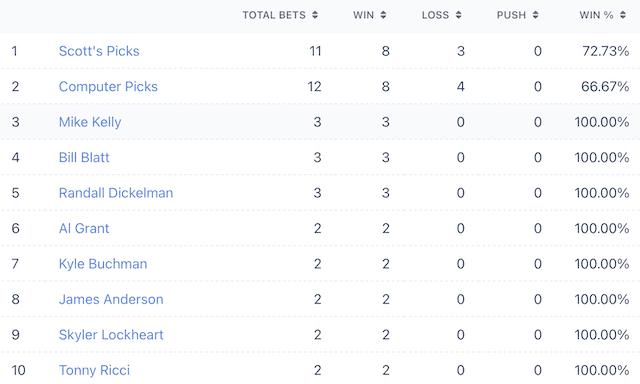Click the Win column sort icon

(x=383, y=15)
